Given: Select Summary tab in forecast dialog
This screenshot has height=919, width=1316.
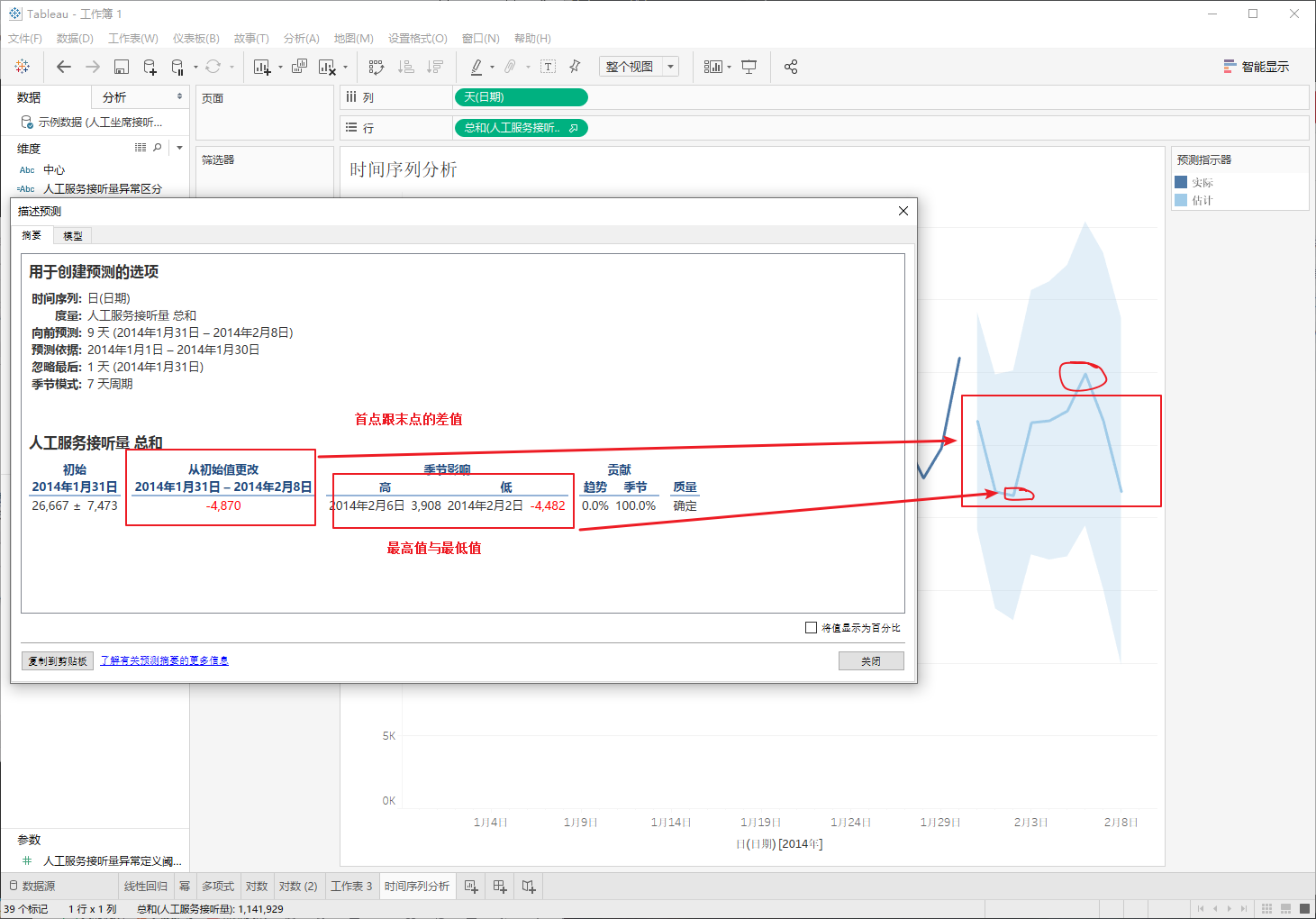Looking at the screenshot, I should tap(32, 235).
